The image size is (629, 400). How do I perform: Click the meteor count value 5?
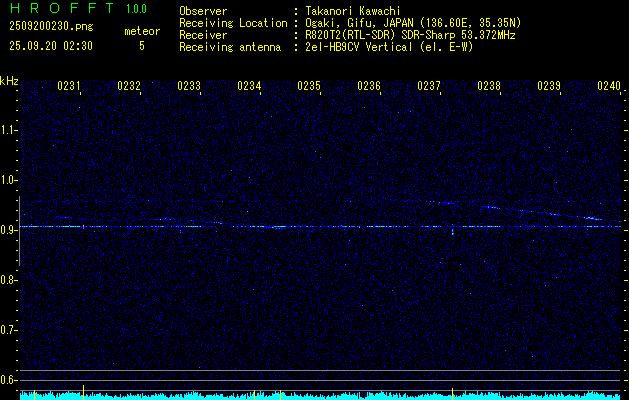click(x=142, y=46)
